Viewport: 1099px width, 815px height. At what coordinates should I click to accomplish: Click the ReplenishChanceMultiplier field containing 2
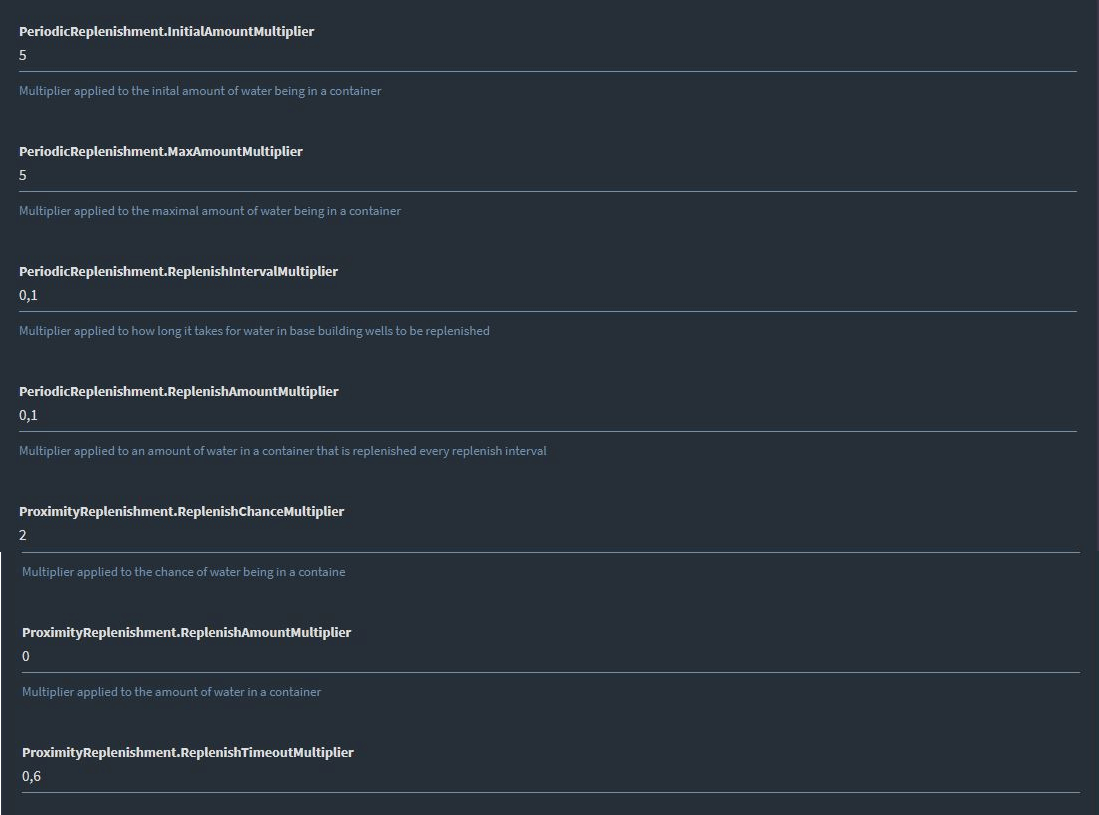coord(549,536)
